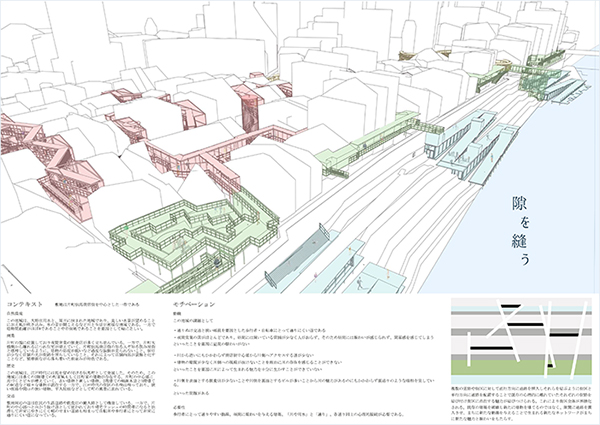
Task: Select the blue riverside pier platforms
Action: (x=469, y=147)
